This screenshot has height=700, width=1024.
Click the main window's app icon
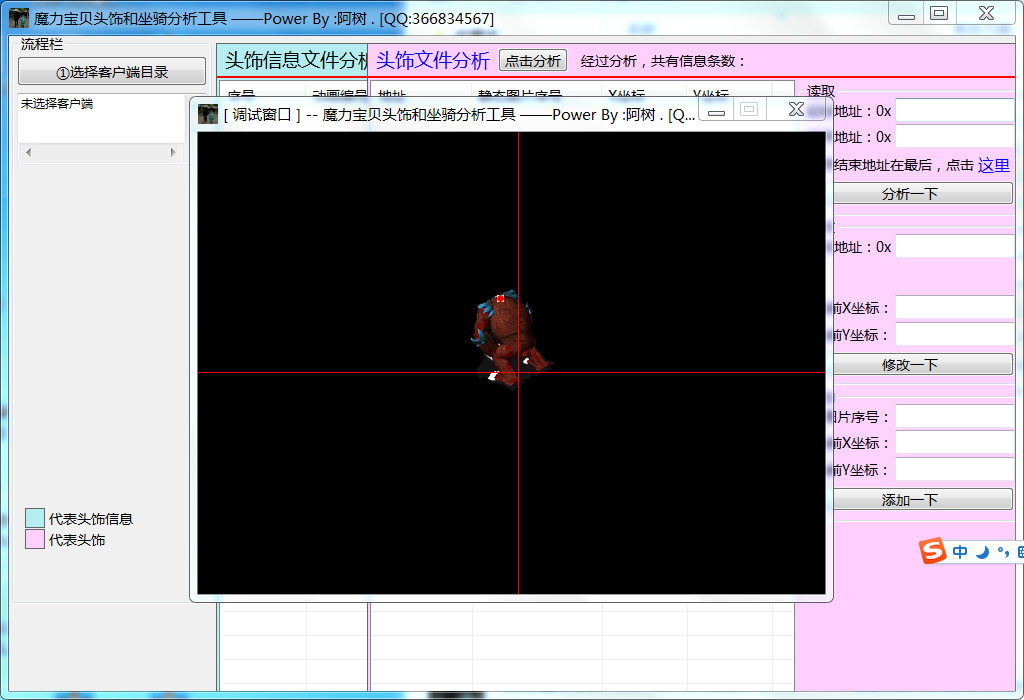click(18, 18)
